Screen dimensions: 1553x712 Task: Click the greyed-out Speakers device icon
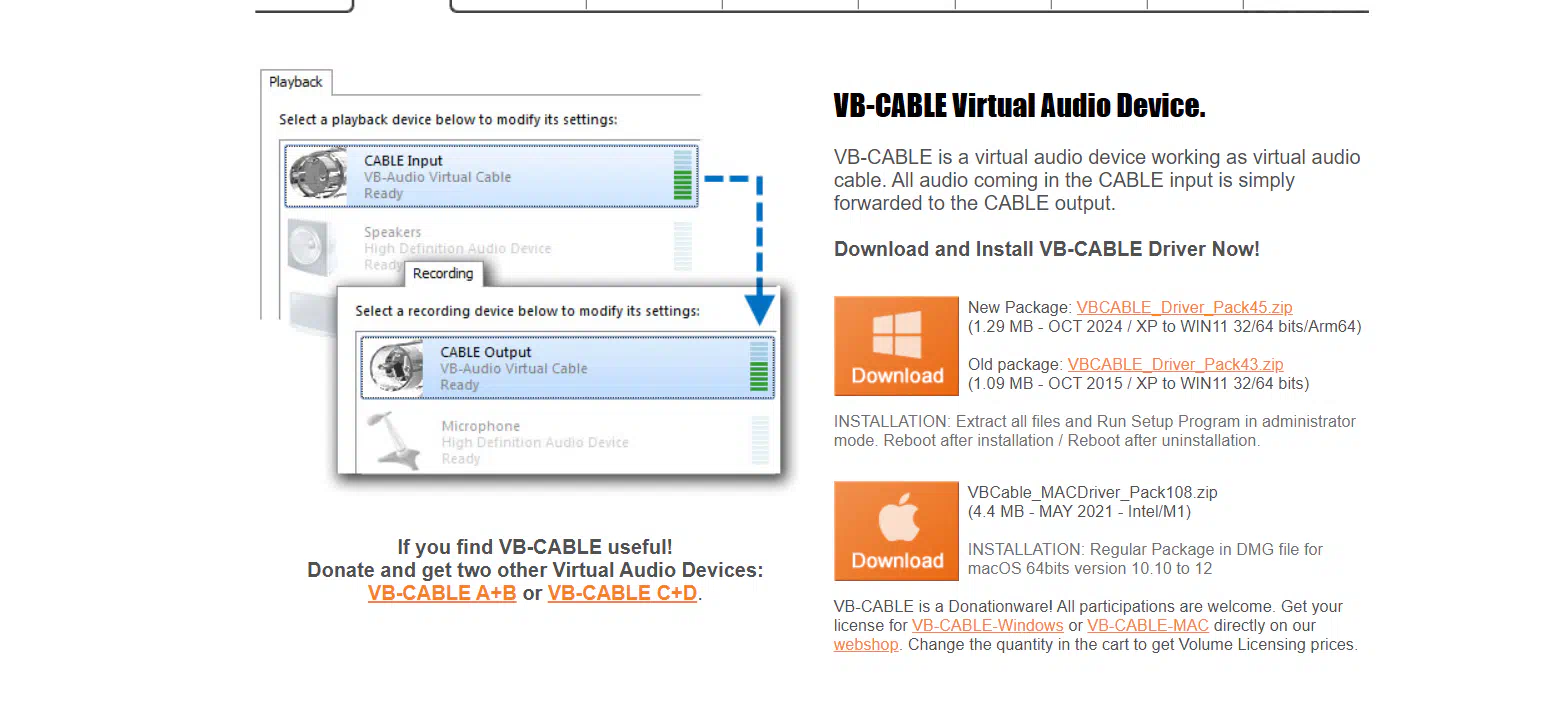click(x=315, y=247)
